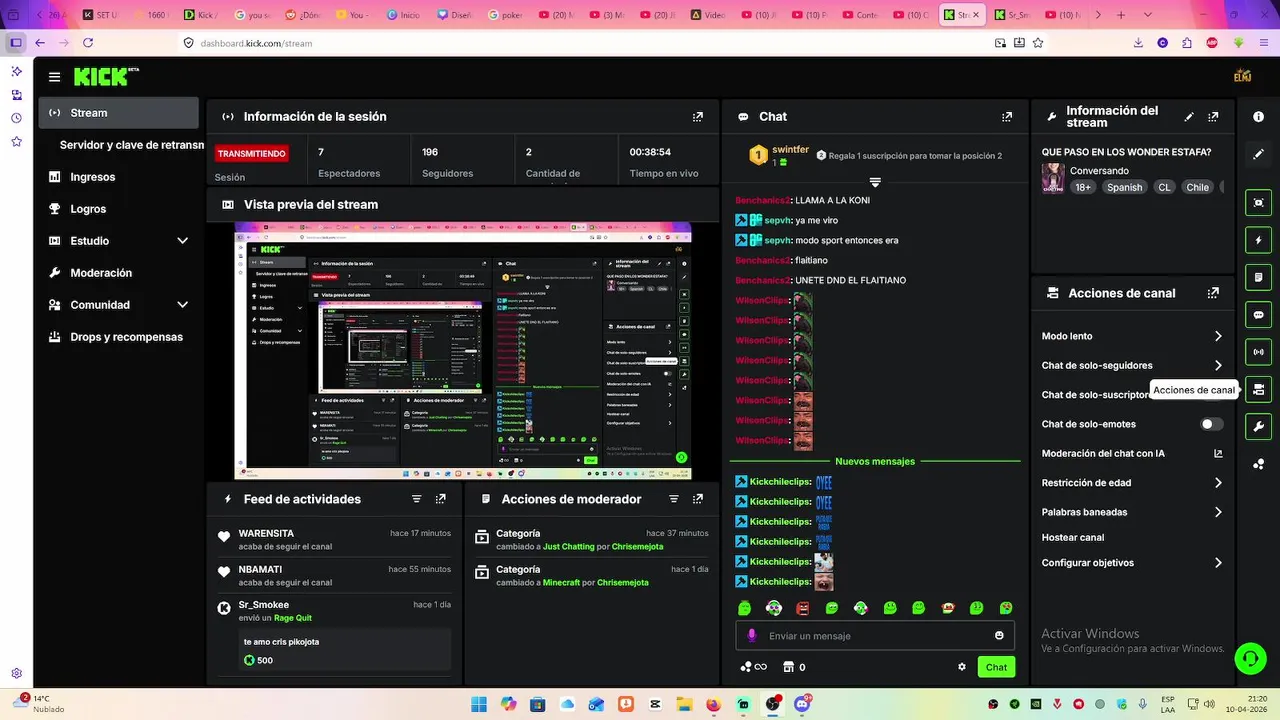Pop out the Información de la sesión panel
The width and height of the screenshot is (1280, 720).
pyautogui.click(x=698, y=117)
